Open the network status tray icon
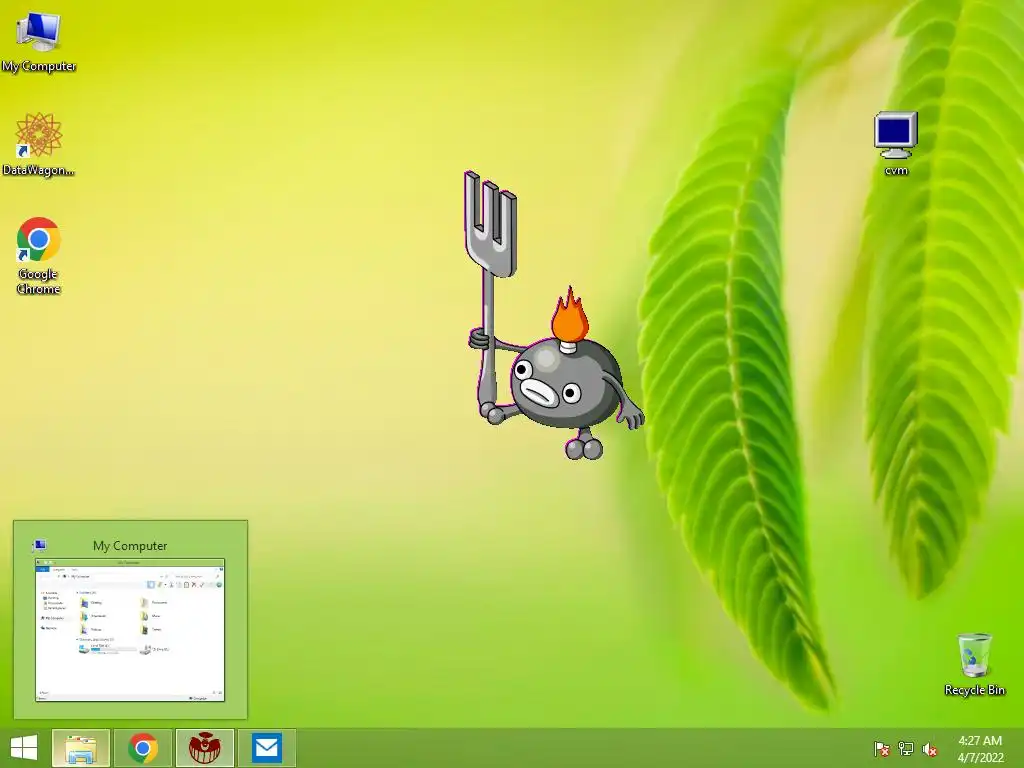 click(x=906, y=749)
